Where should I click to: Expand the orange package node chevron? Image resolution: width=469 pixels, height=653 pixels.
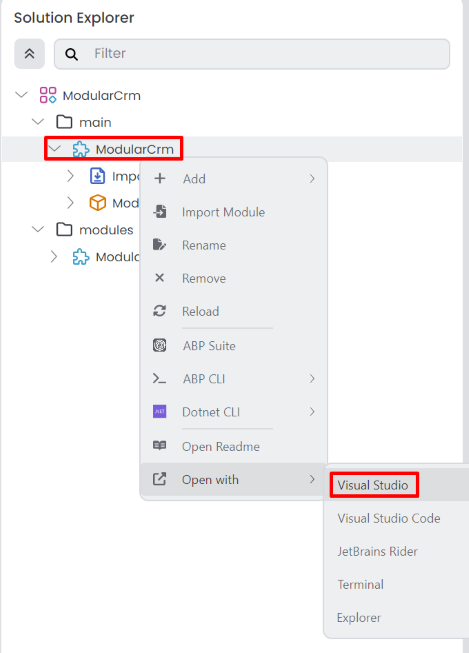(70, 203)
